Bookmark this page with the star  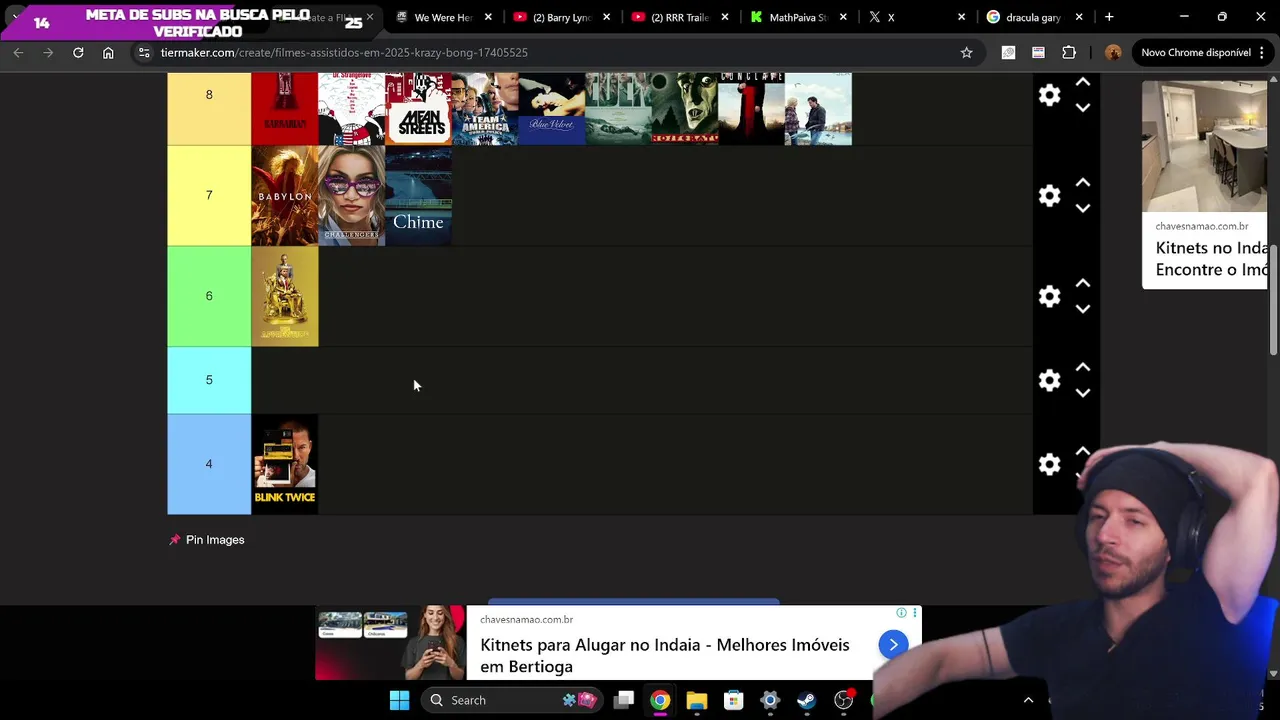click(966, 52)
